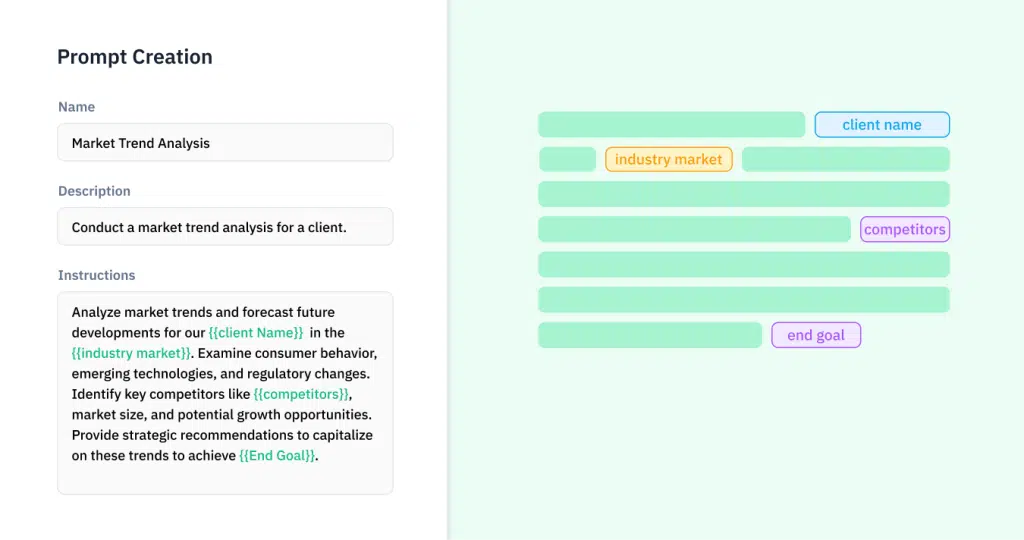
Task: Click the Instructions label
Action: (x=97, y=275)
